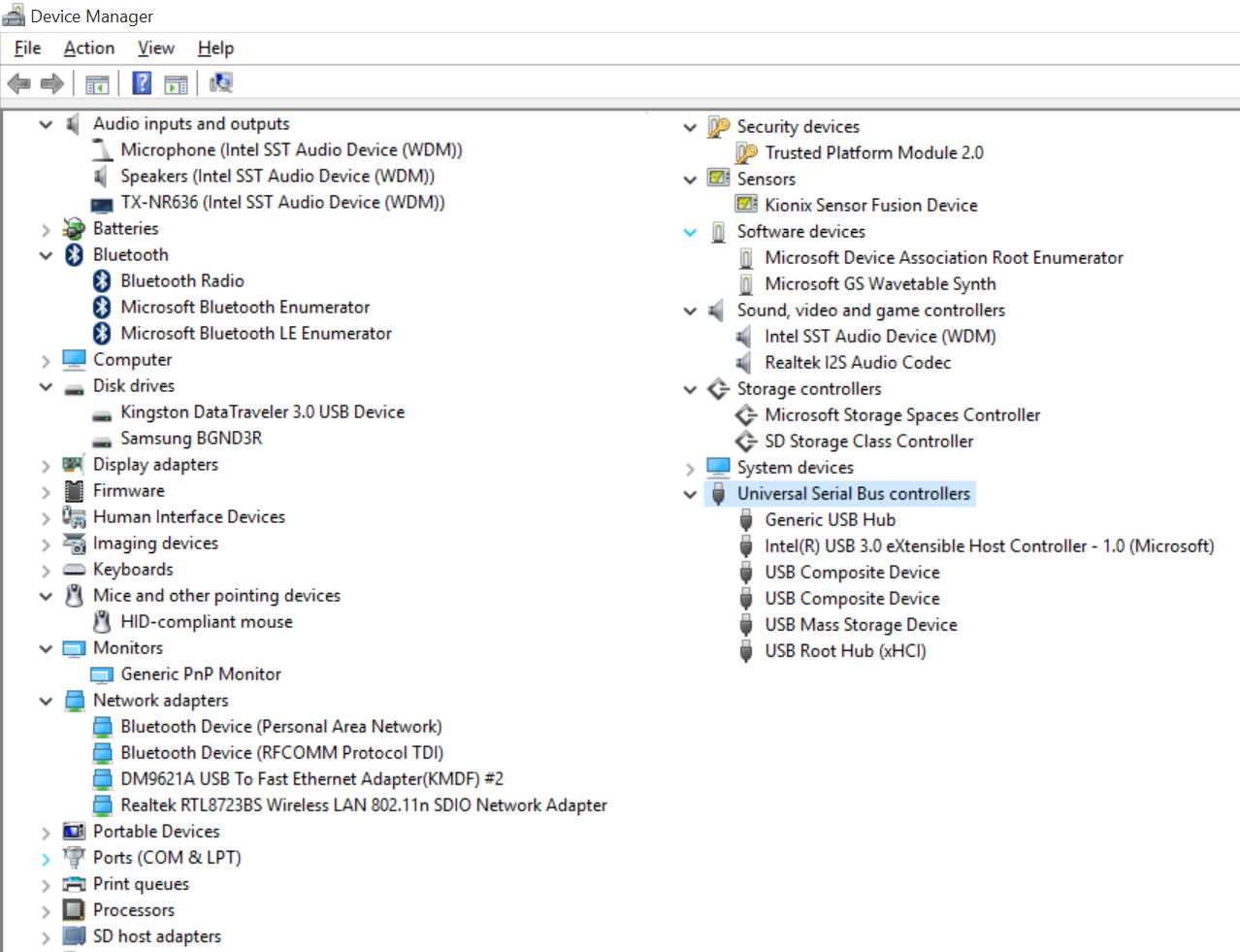Click the HID-compliant mouse icon
This screenshot has height=952, width=1240.
(102, 622)
